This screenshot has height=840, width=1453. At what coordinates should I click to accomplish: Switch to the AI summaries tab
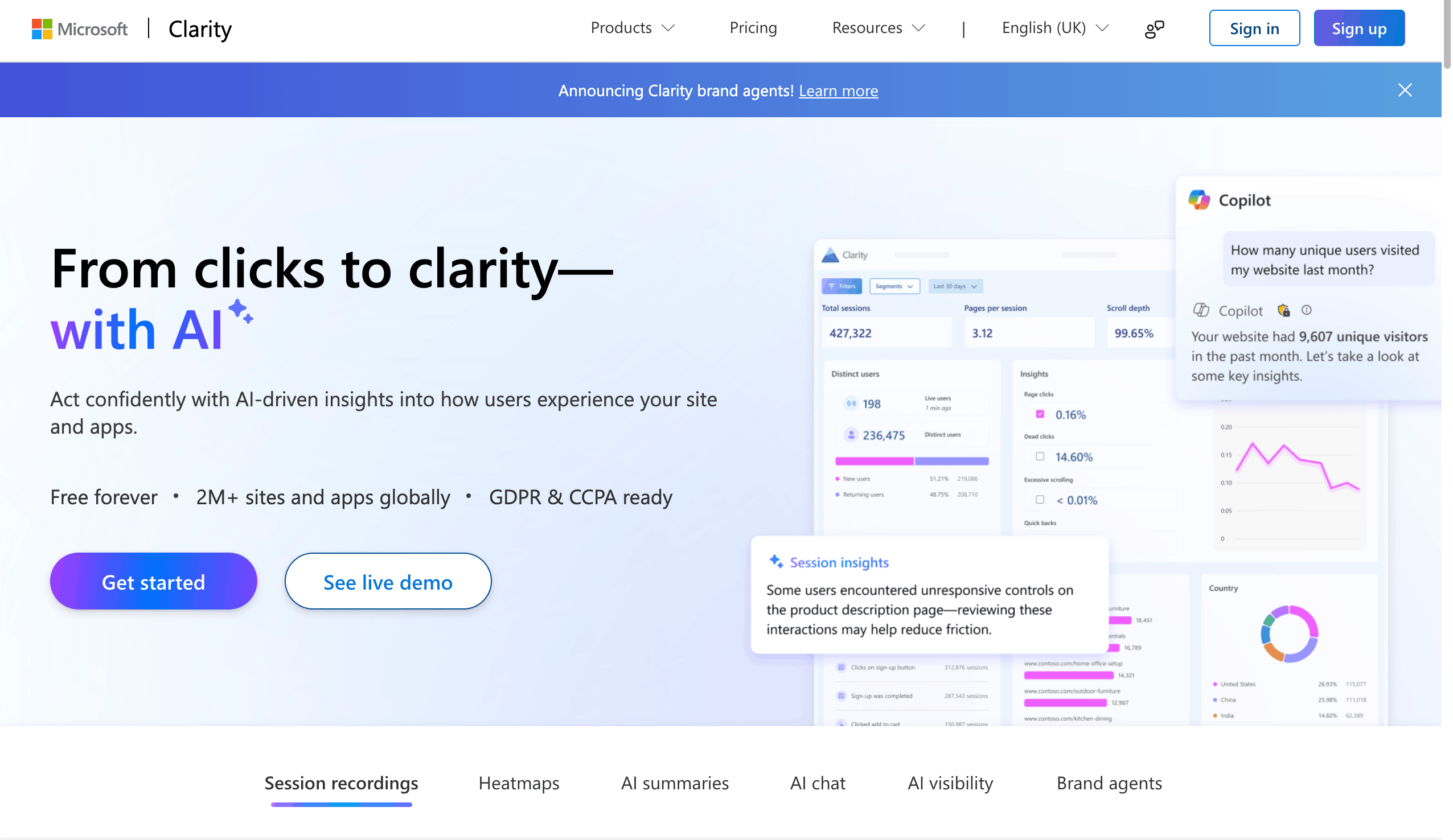click(x=675, y=783)
